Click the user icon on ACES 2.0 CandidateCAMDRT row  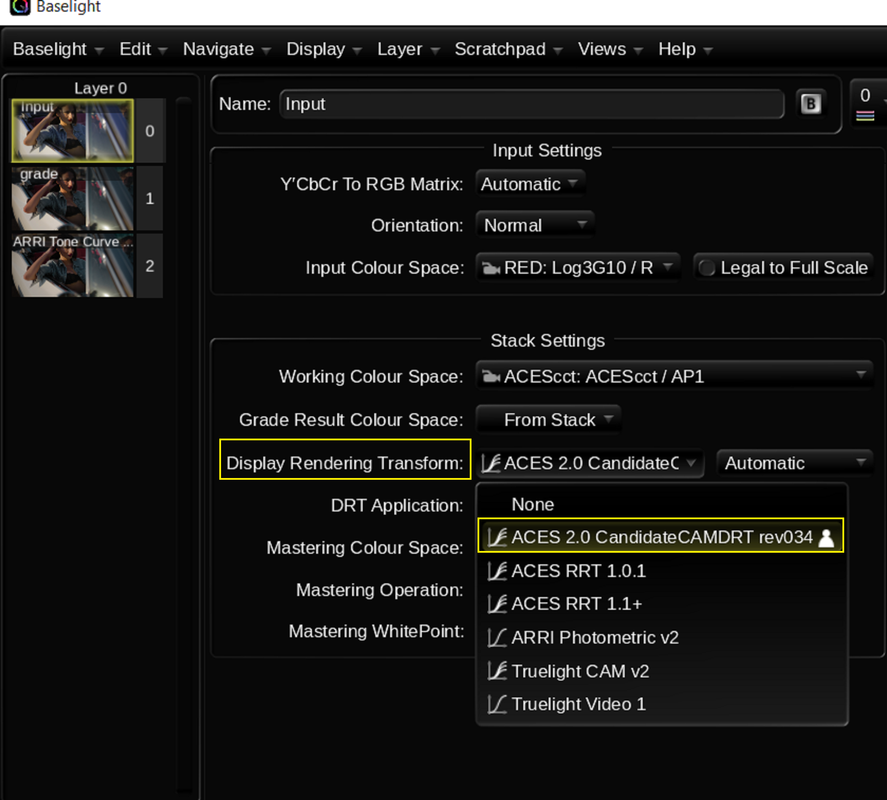click(x=826, y=537)
